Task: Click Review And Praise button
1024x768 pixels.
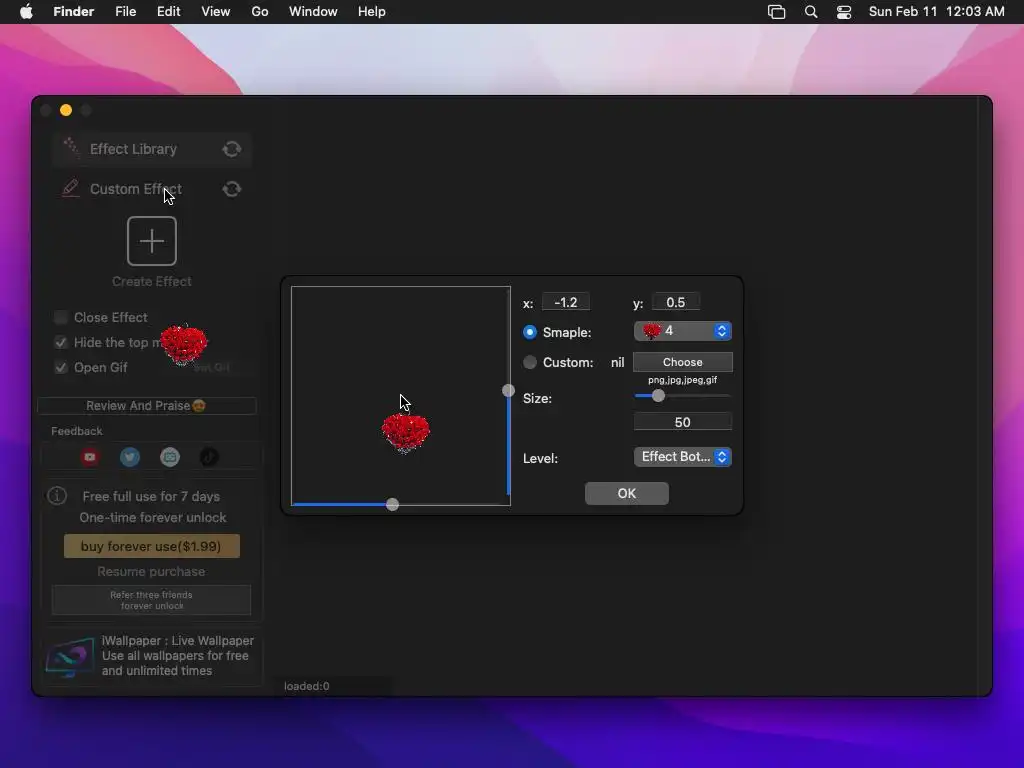Action: pos(147,406)
